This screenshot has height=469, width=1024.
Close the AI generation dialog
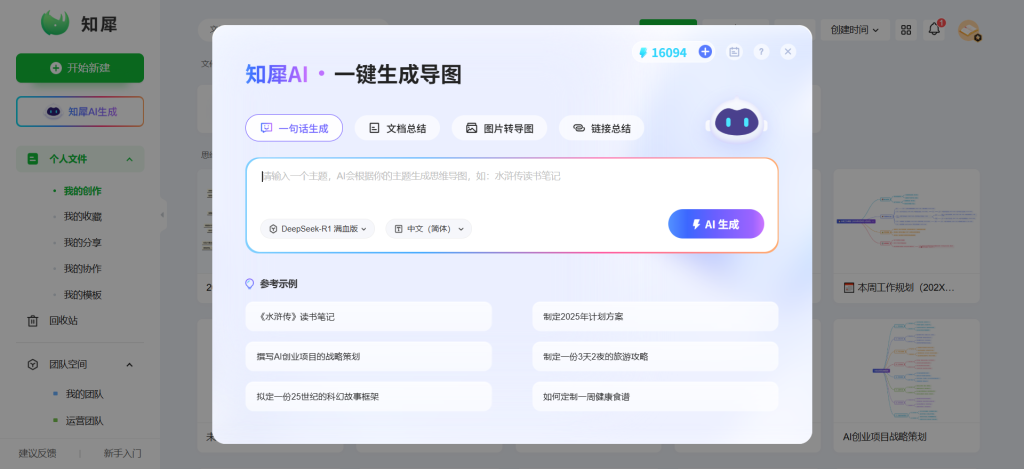[788, 52]
